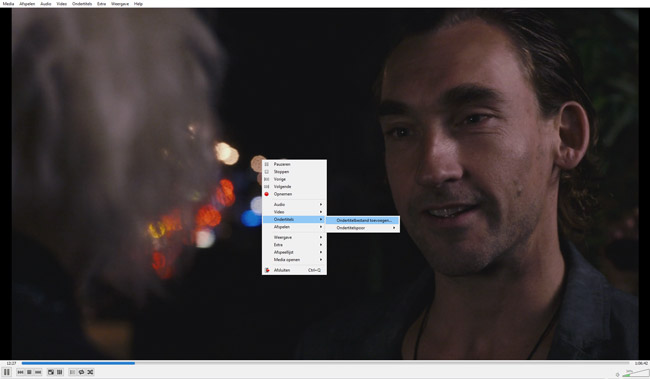Expand Afspelen submenu in context menu
Viewport: 650px width, 379px height.
point(294,227)
